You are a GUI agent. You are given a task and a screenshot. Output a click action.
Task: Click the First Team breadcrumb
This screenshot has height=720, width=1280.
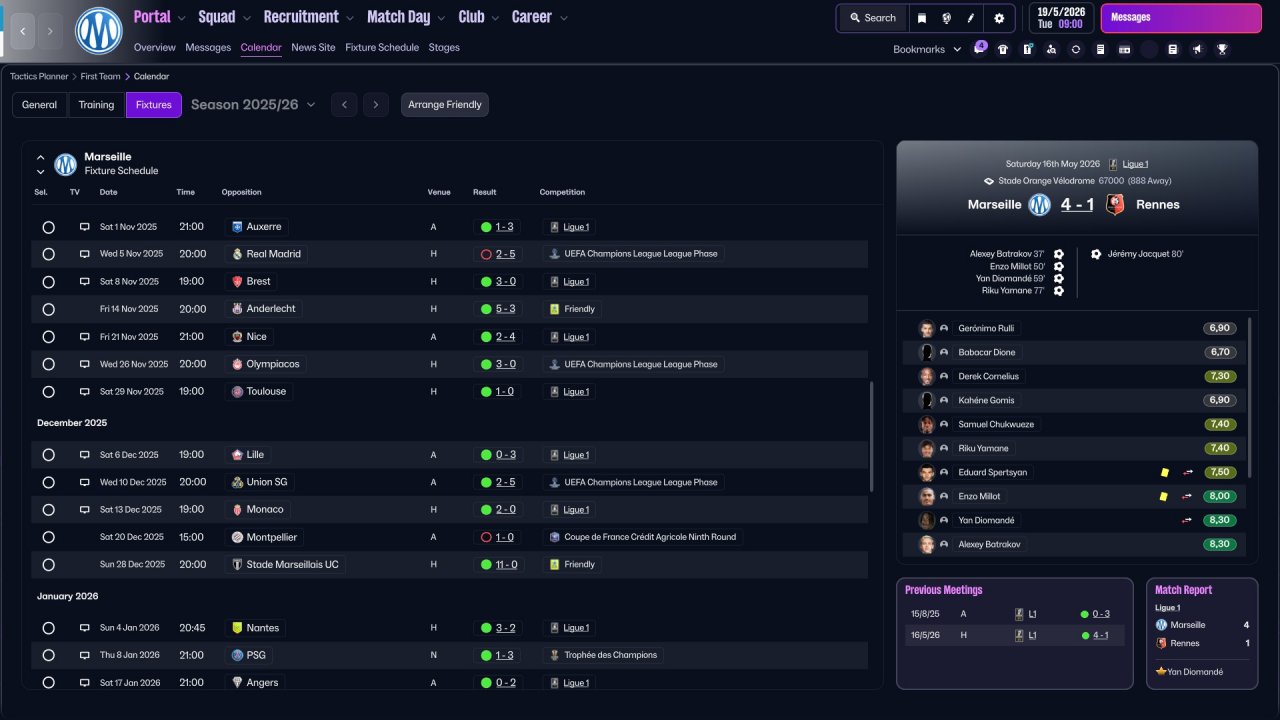pyautogui.click(x=101, y=76)
